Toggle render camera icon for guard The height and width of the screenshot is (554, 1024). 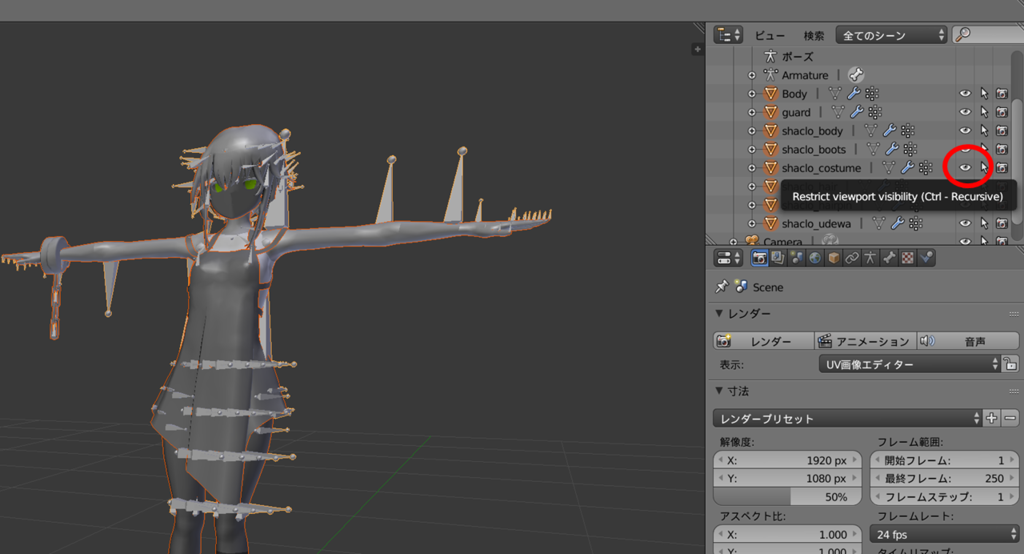(1002, 112)
